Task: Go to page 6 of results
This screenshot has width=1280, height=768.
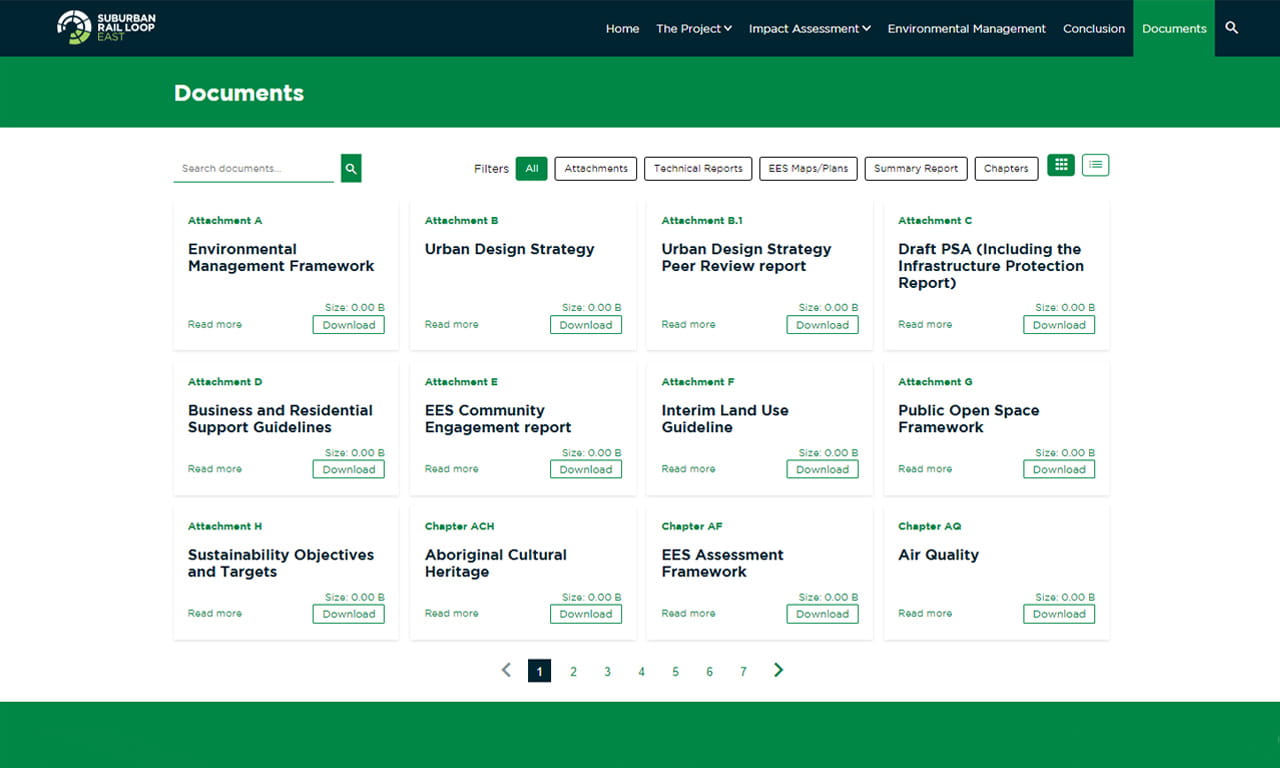Action: pos(709,671)
